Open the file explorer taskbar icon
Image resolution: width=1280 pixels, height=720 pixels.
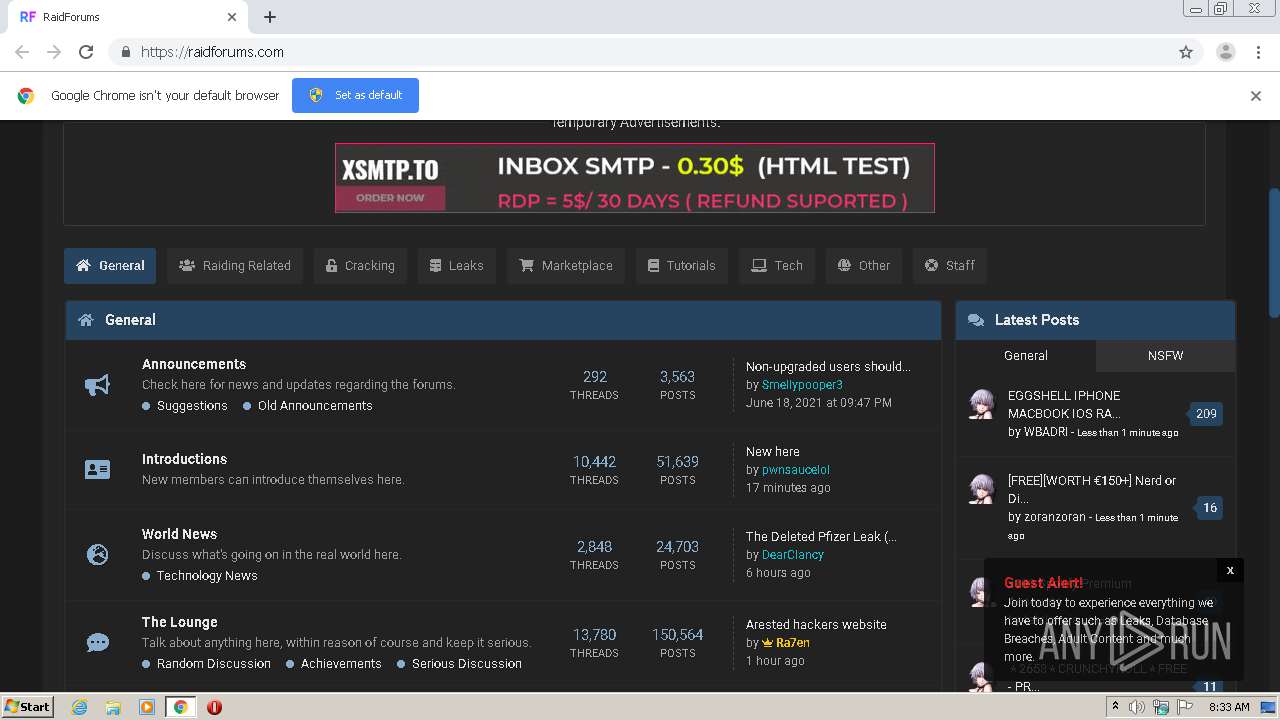[113, 707]
